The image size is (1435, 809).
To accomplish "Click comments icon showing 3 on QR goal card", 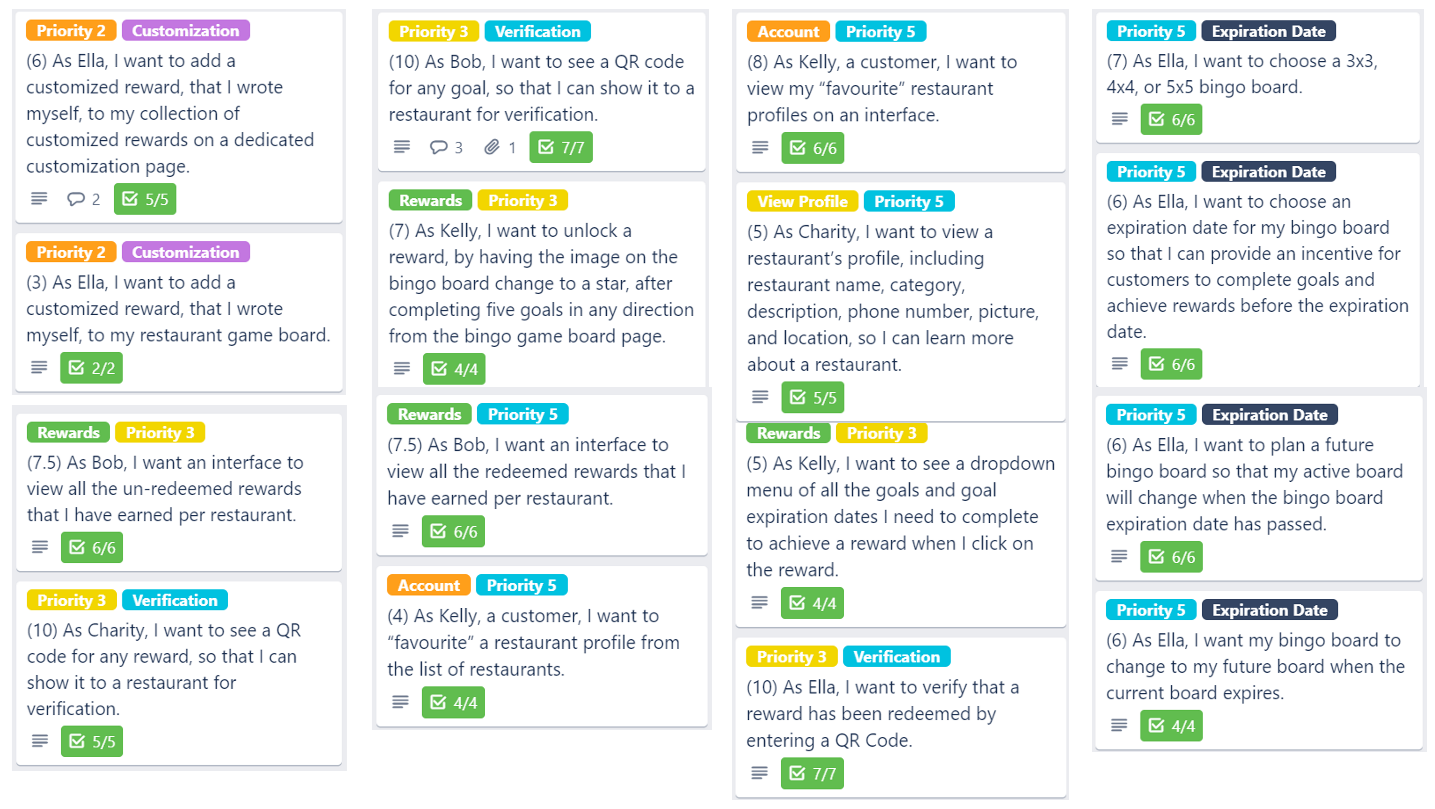I will (438, 147).
